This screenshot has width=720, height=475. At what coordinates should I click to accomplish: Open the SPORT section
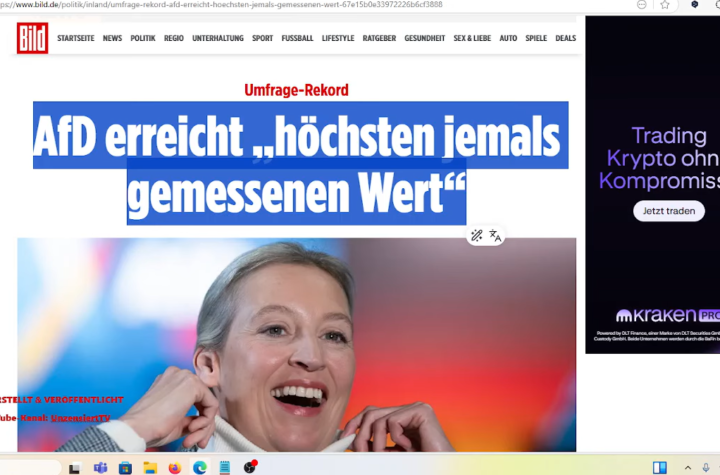[x=262, y=38]
